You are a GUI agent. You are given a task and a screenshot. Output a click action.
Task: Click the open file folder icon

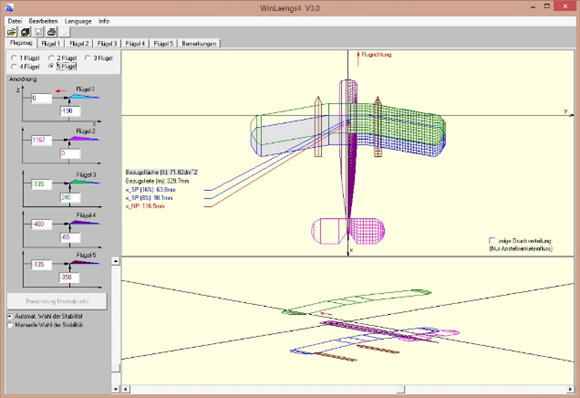pos(11,32)
